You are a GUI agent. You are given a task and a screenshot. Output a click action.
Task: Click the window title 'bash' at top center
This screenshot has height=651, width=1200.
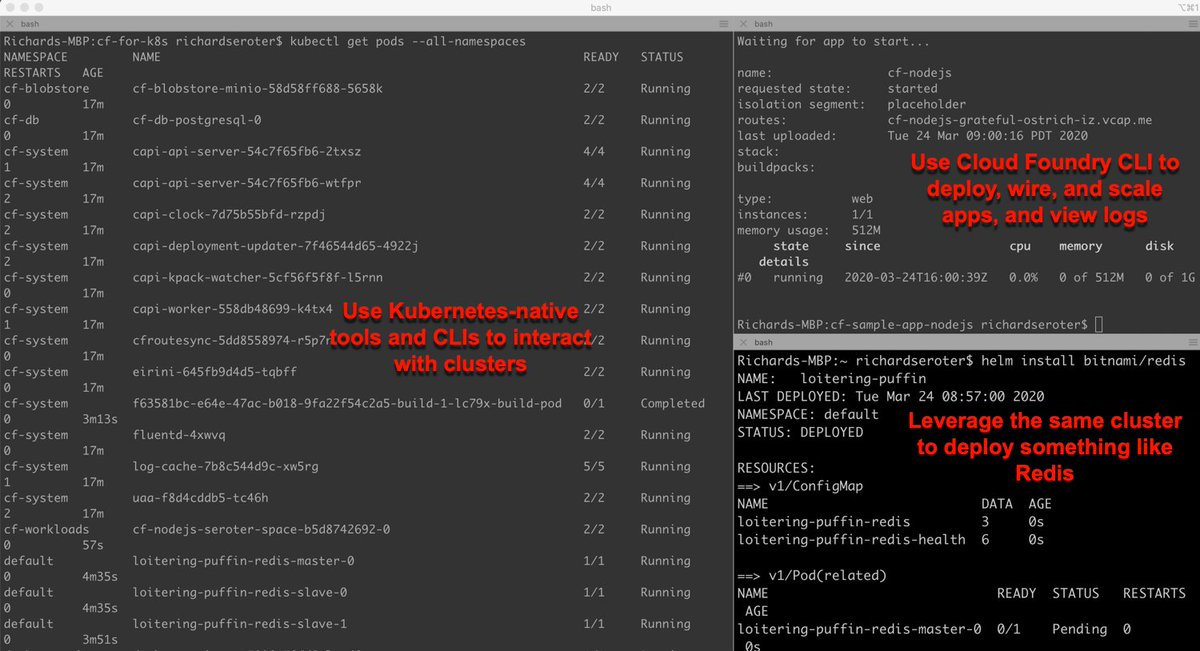[600, 8]
